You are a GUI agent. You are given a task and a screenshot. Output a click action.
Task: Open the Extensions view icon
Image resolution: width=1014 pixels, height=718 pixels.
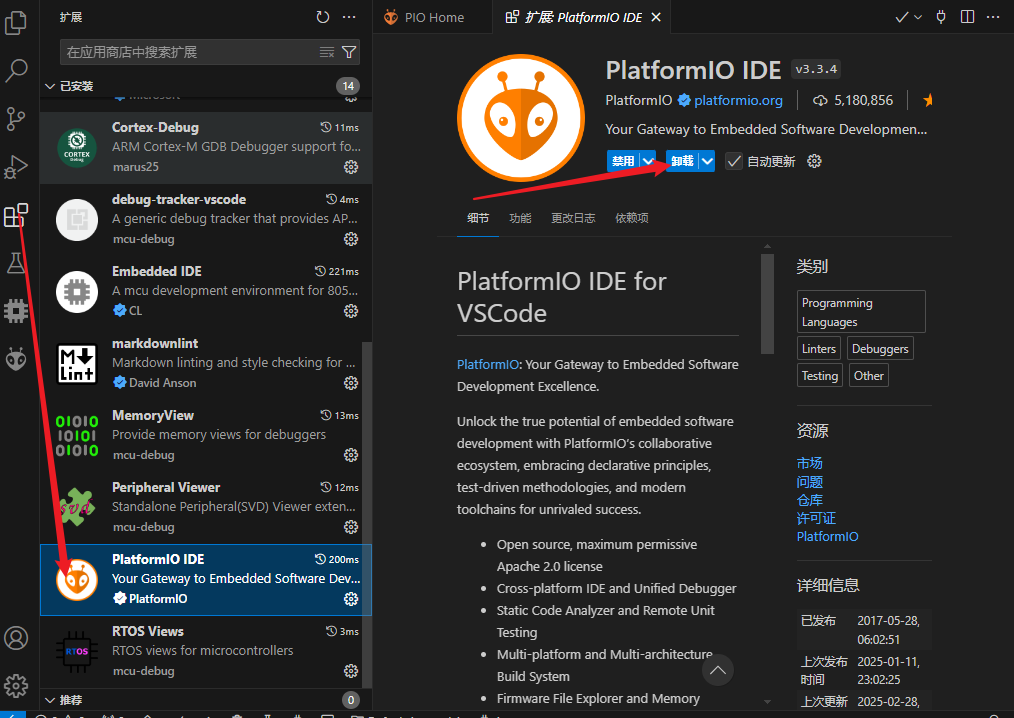[16, 215]
